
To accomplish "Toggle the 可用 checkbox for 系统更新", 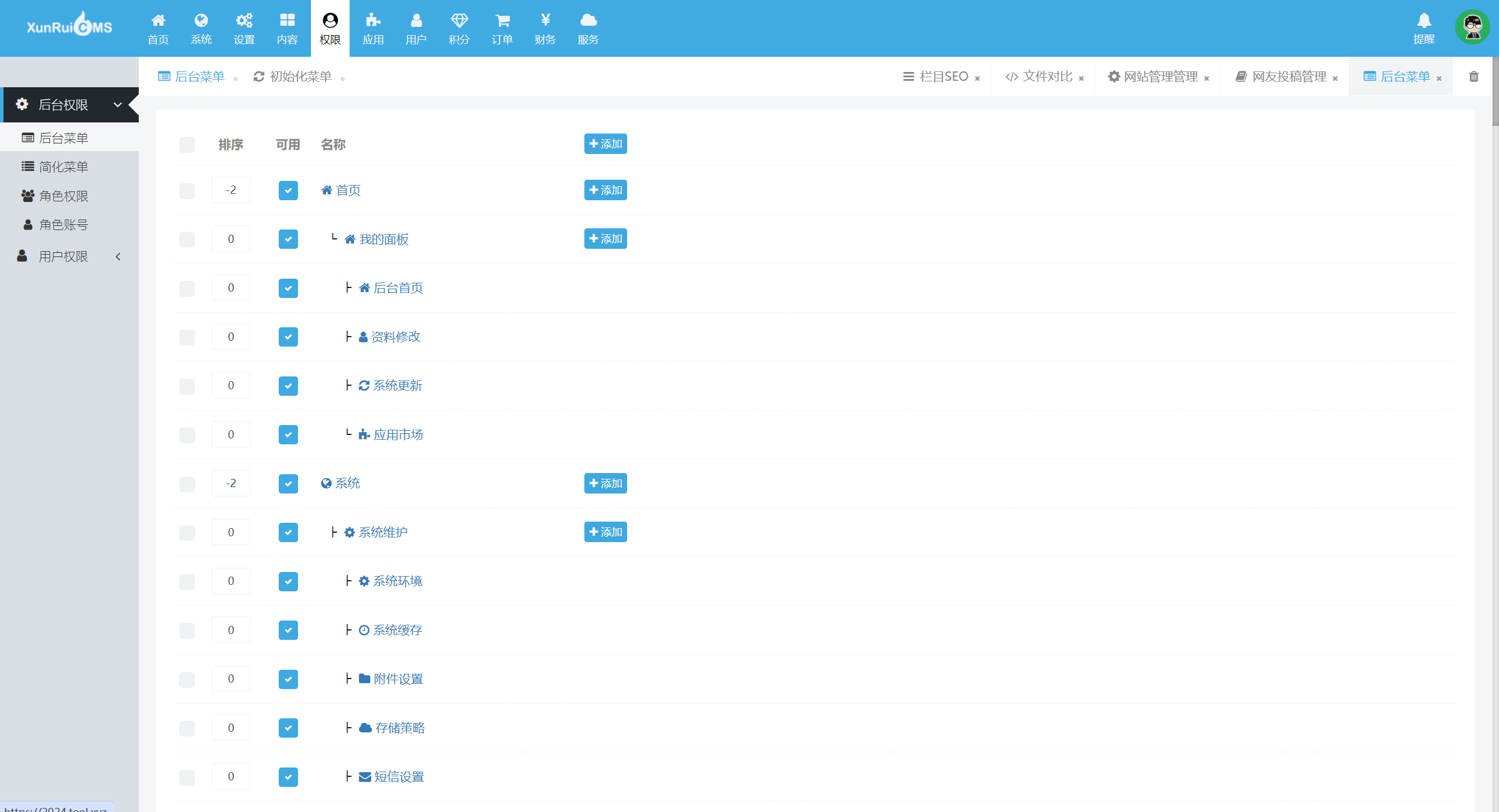I will coord(288,386).
